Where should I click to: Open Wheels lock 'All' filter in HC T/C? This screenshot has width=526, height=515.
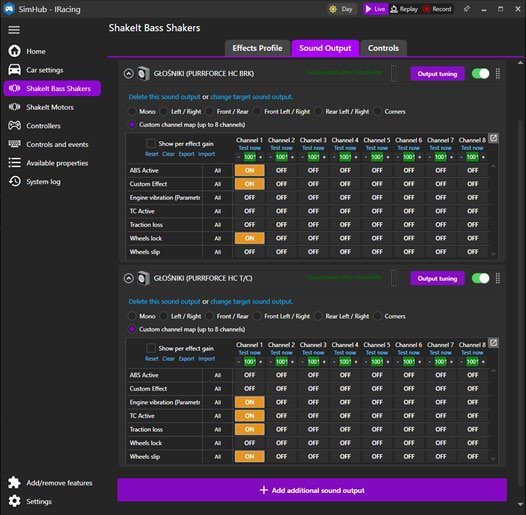[x=218, y=443]
